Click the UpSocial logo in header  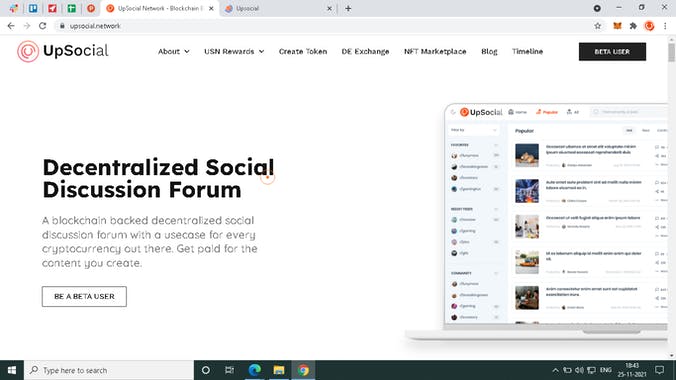point(63,51)
